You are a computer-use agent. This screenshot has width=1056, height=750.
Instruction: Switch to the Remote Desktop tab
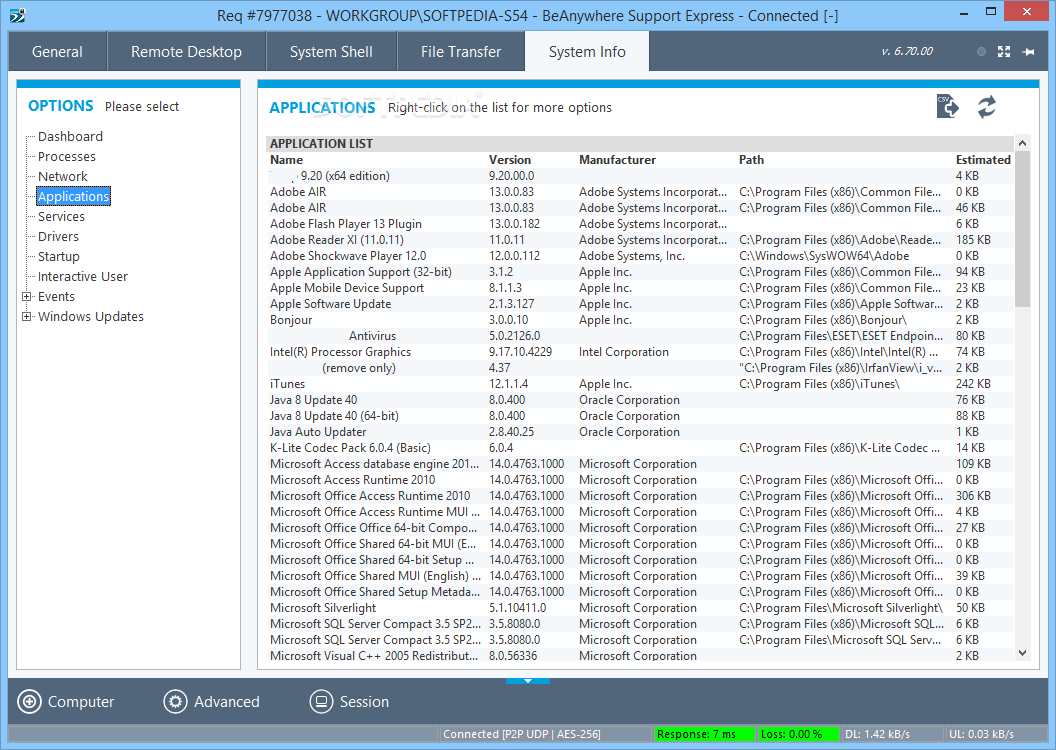[x=187, y=52]
